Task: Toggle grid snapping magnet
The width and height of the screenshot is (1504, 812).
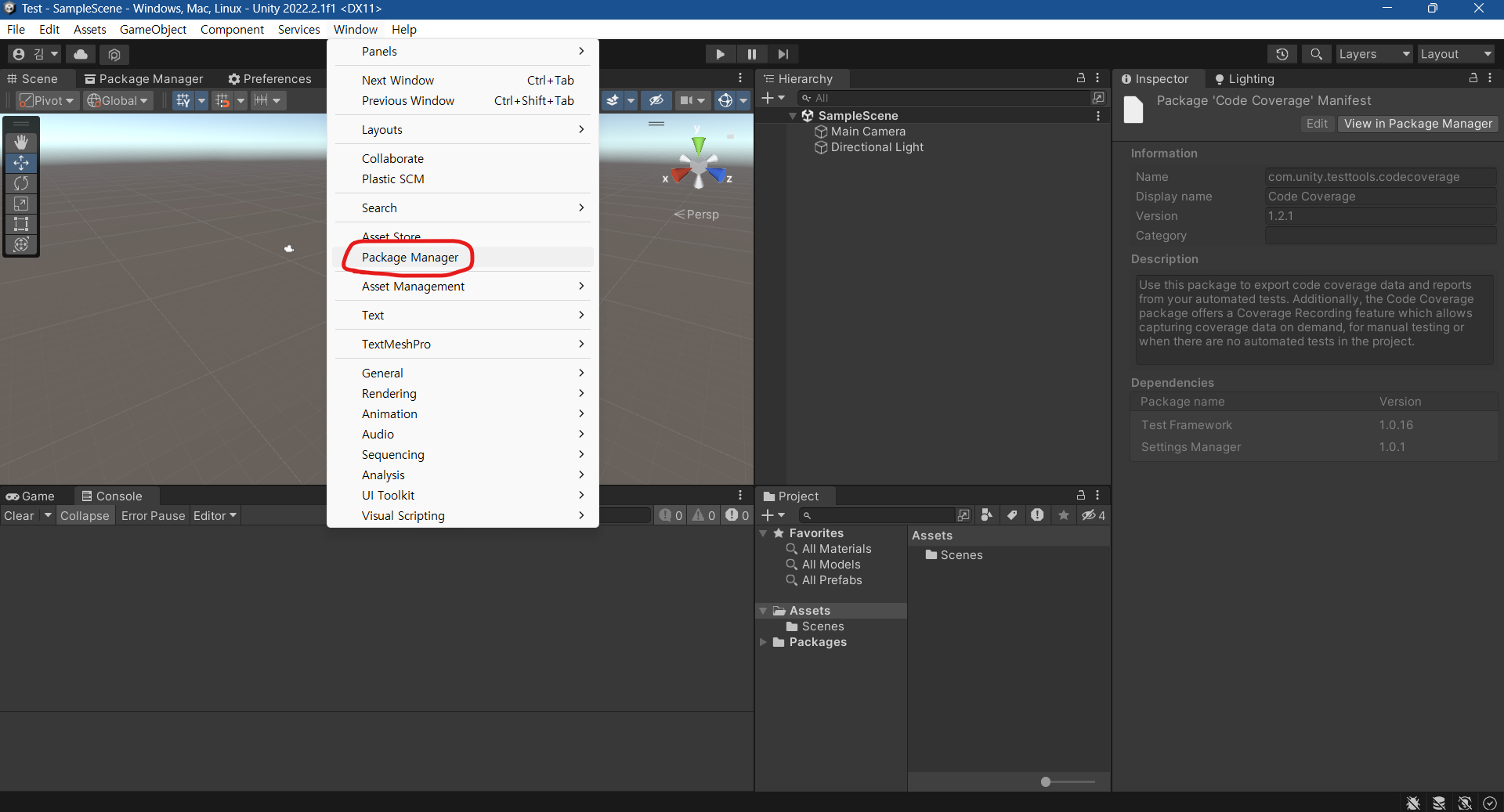Action: pos(223,100)
